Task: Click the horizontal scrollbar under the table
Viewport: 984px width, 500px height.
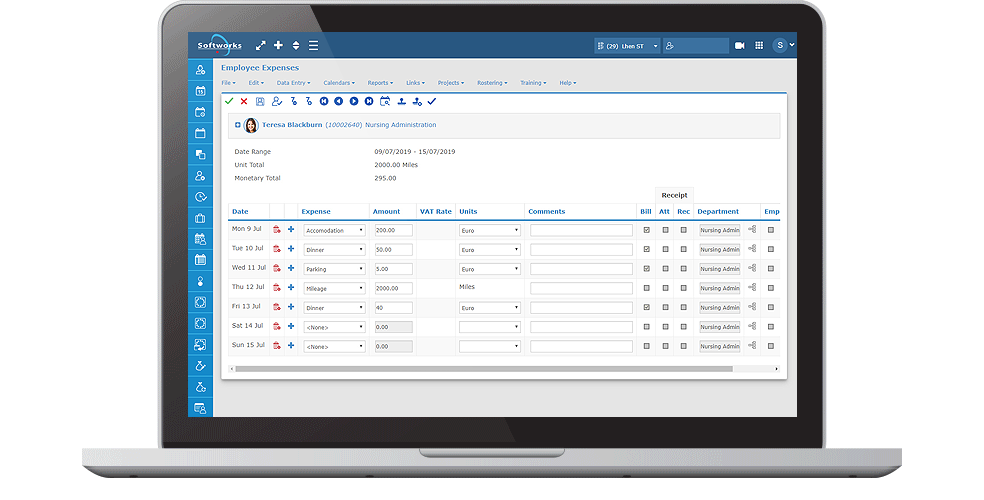Action: pyautogui.click(x=484, y=369)
